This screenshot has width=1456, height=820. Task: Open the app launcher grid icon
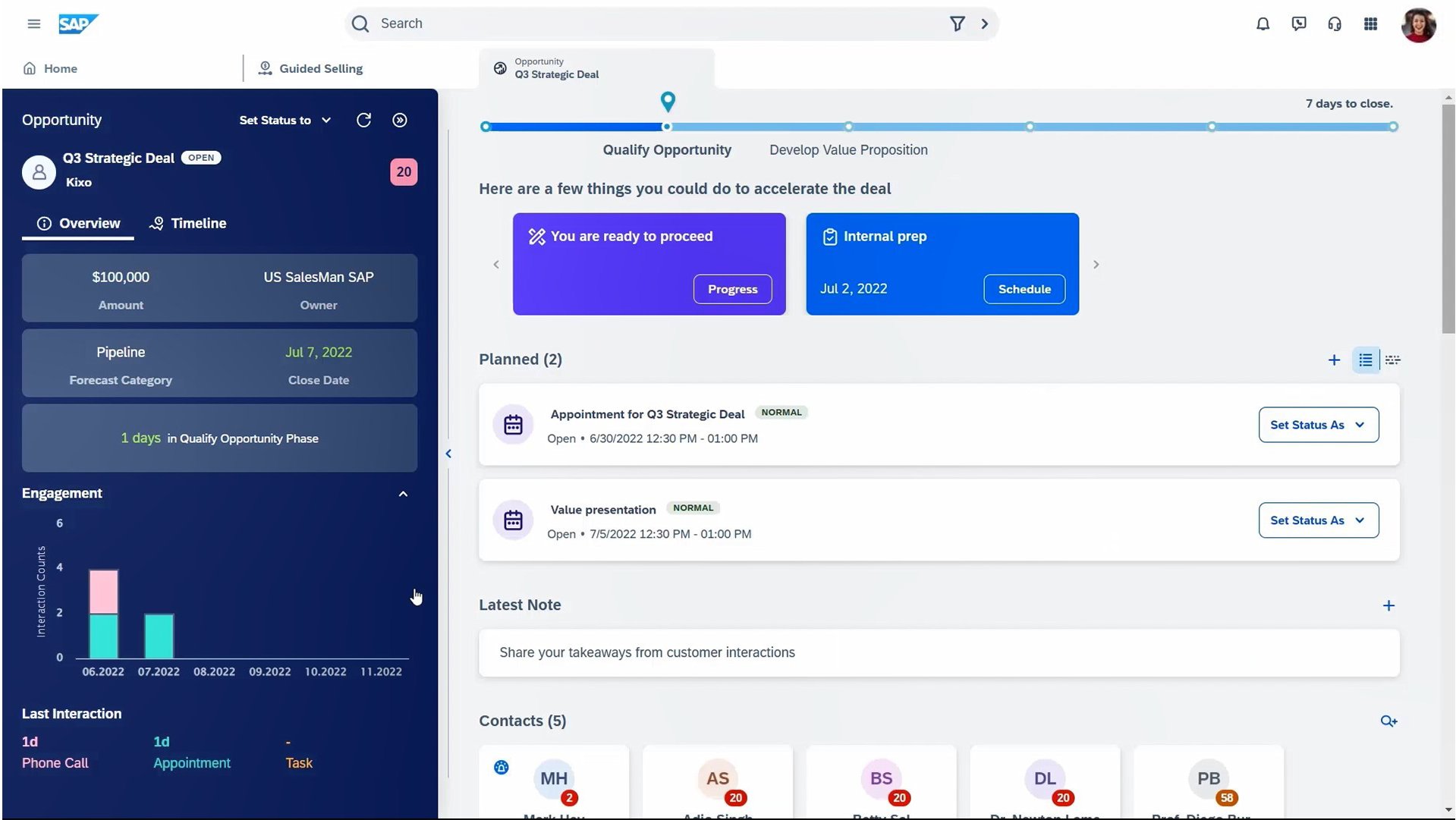[1370, 24]
